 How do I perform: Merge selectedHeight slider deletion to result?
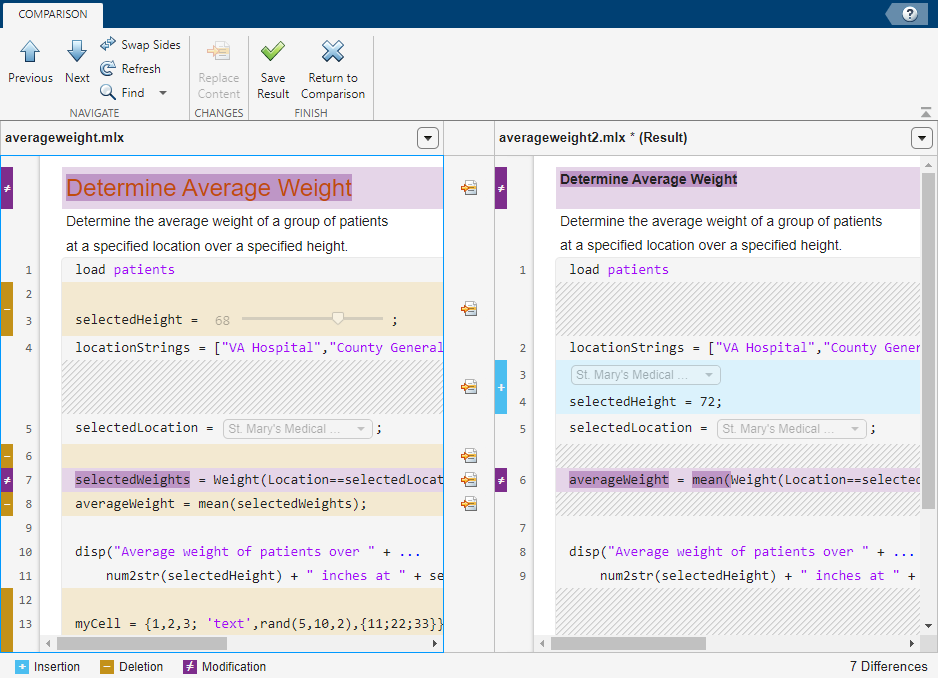click(x=468, y=309)
